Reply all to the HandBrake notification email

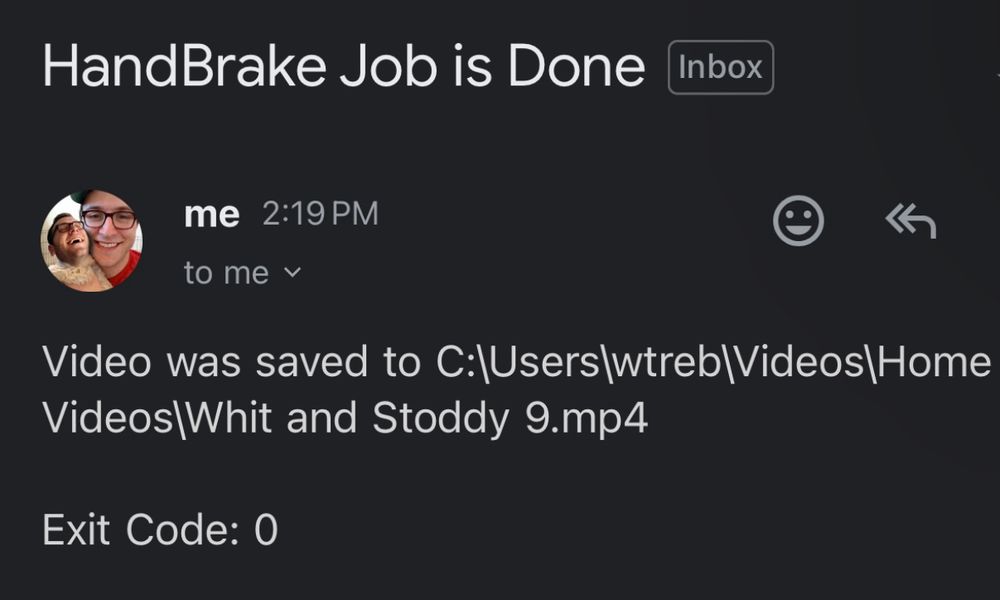(x=909, y=221)
